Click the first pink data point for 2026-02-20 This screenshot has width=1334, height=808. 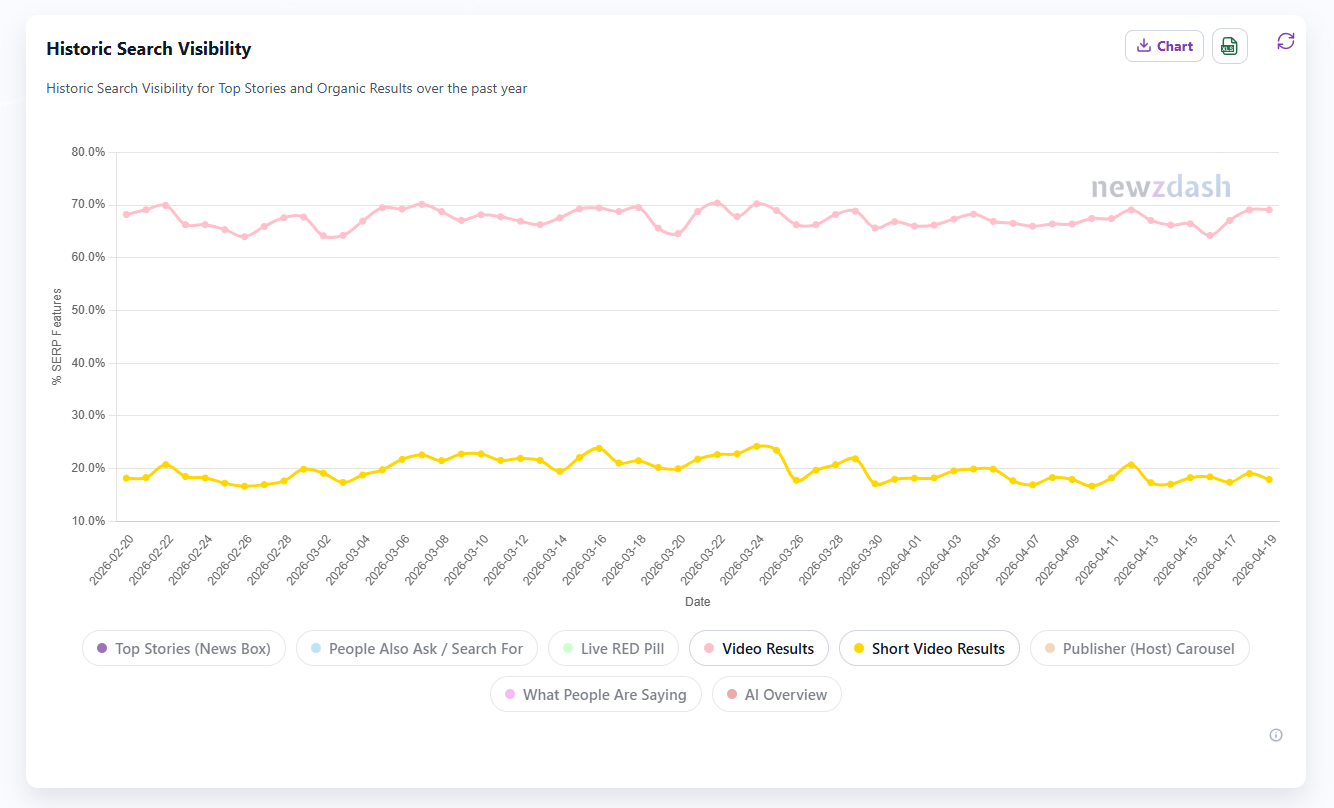[x=126, y=214]
